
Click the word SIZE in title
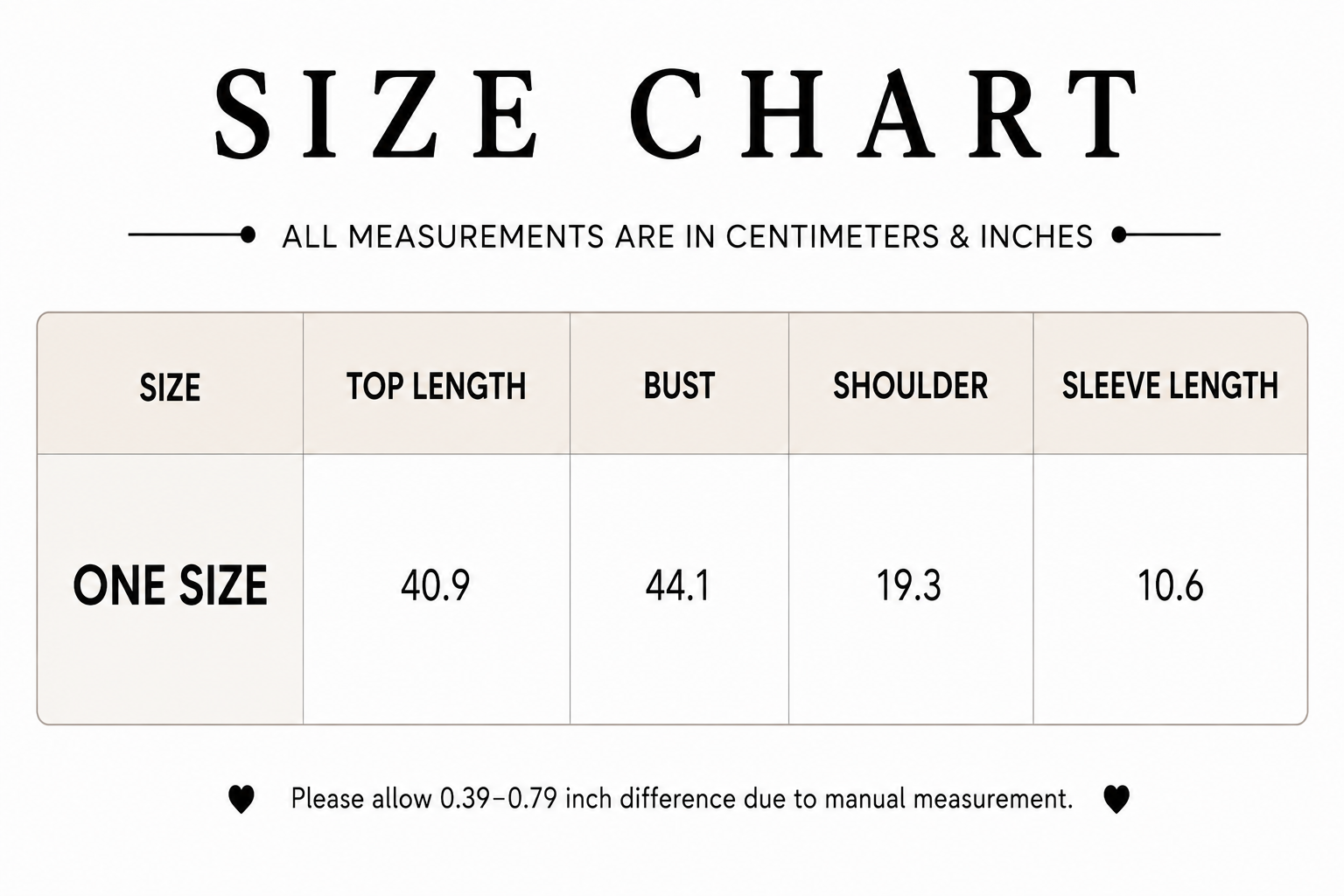click(x=377, y=115)
